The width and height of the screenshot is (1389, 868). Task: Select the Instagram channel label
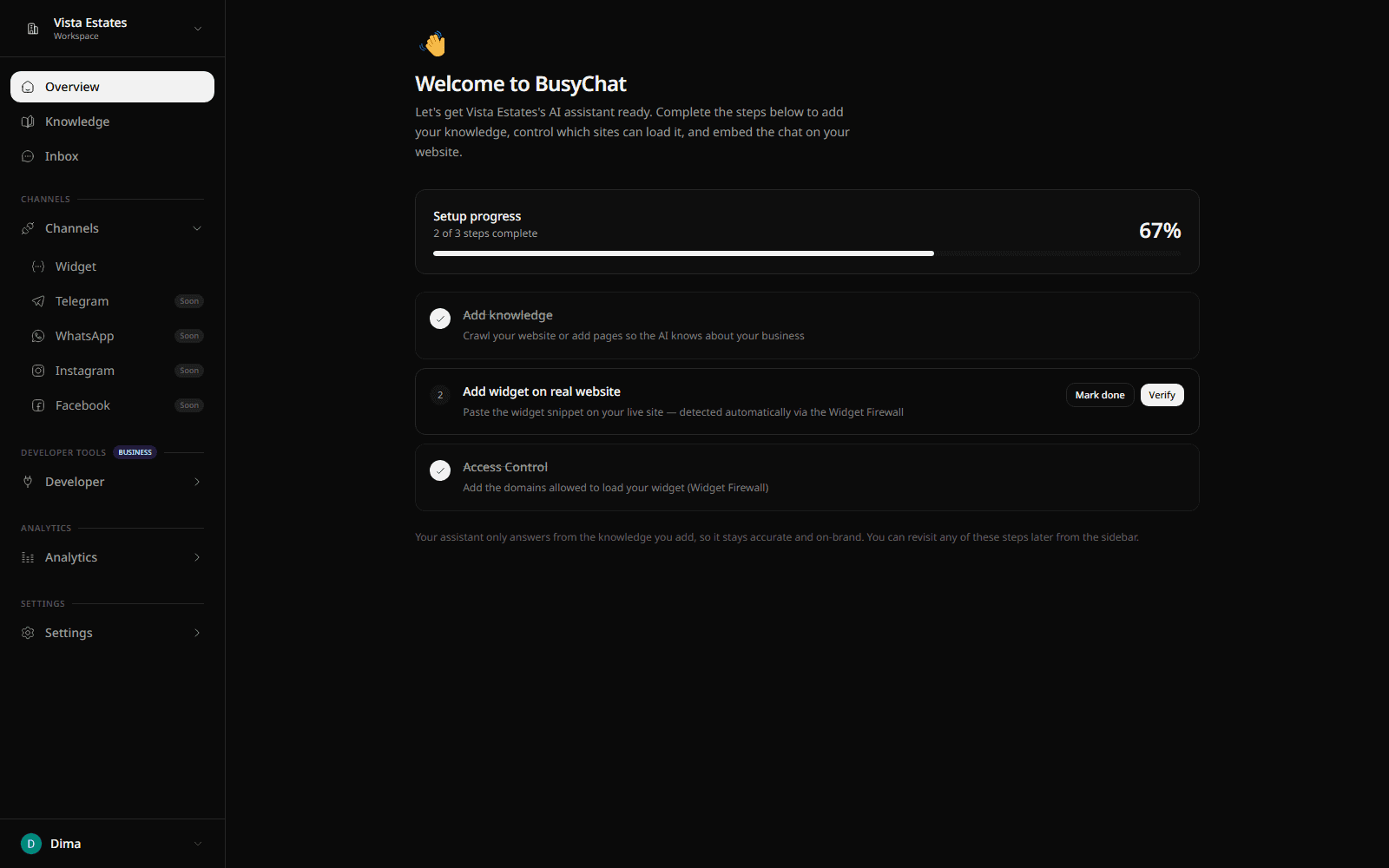pos(84,371)
